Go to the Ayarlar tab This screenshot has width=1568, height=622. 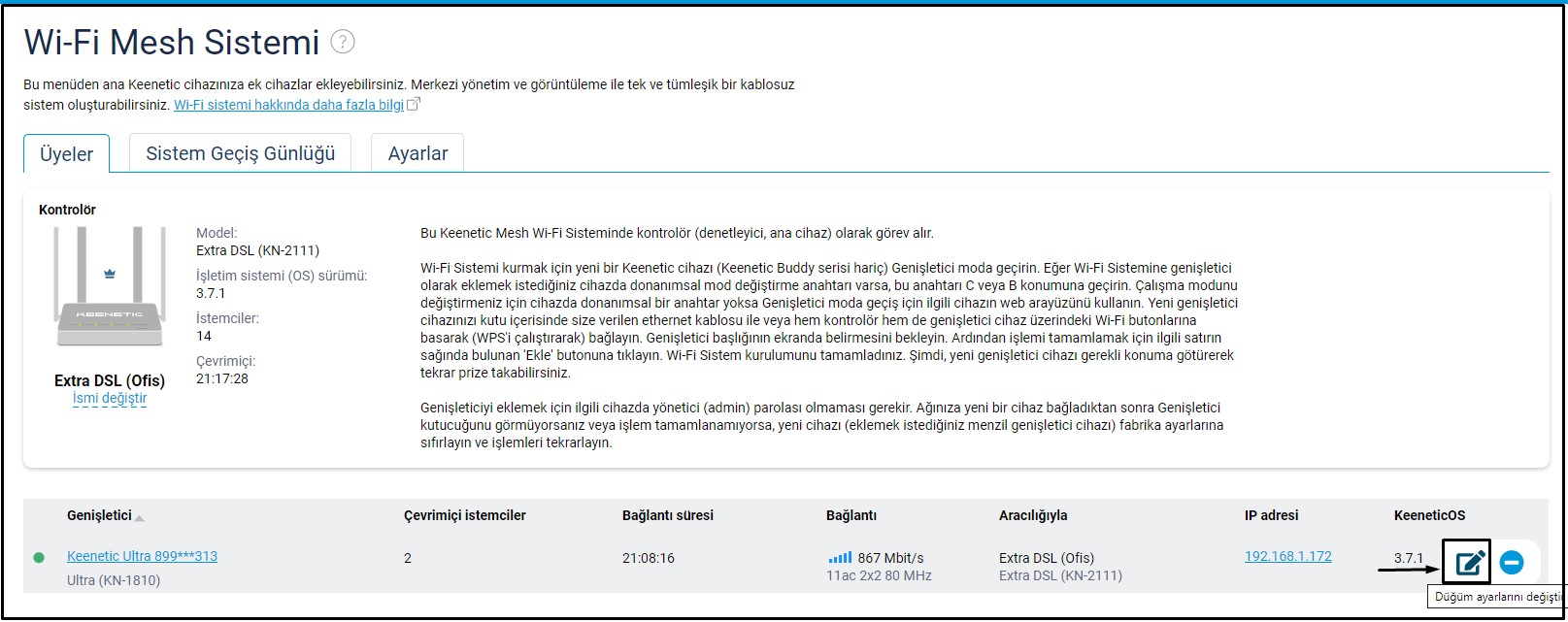pos(417,153)
